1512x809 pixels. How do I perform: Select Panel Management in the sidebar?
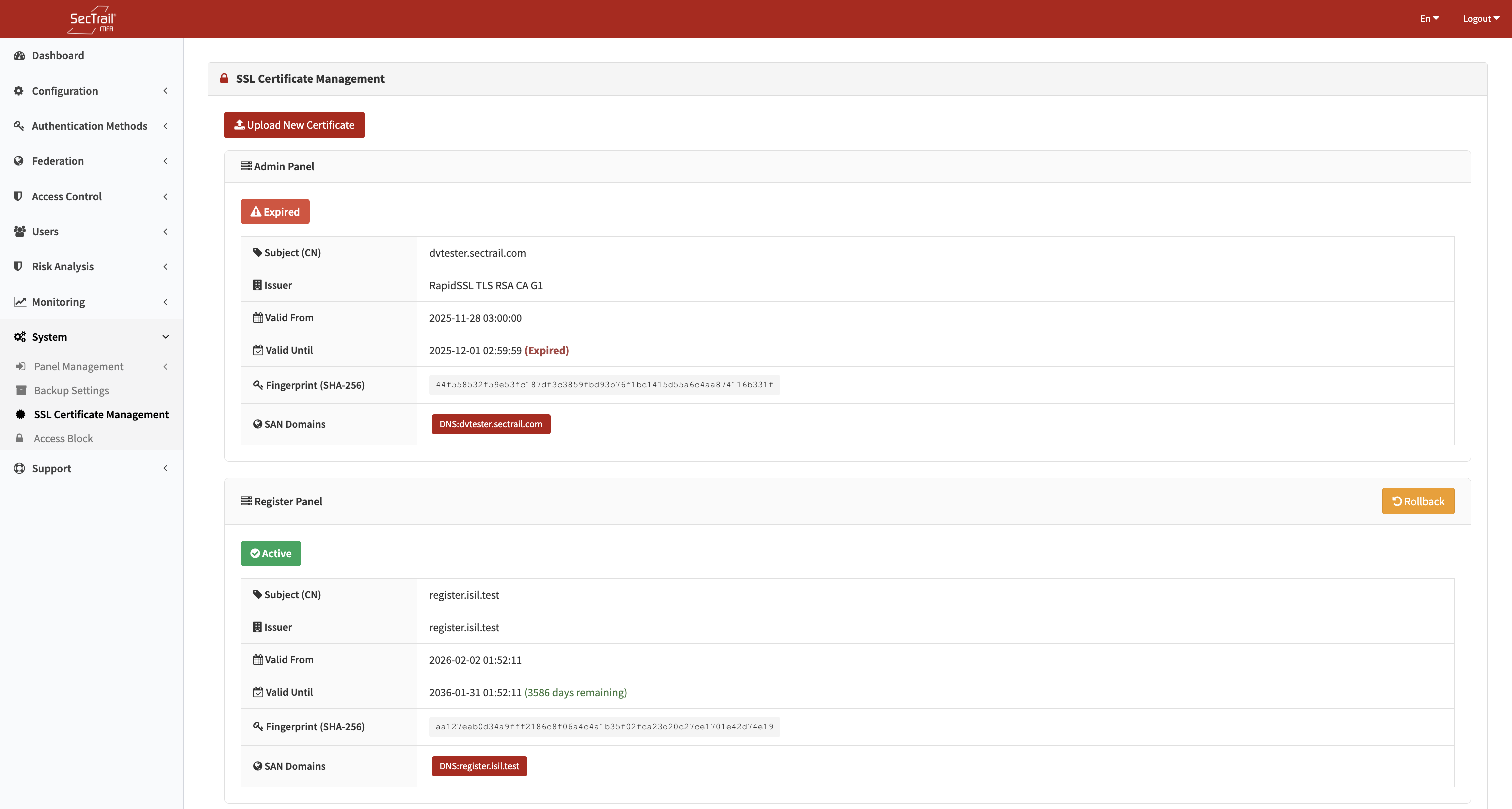click(x=79, y=366)
